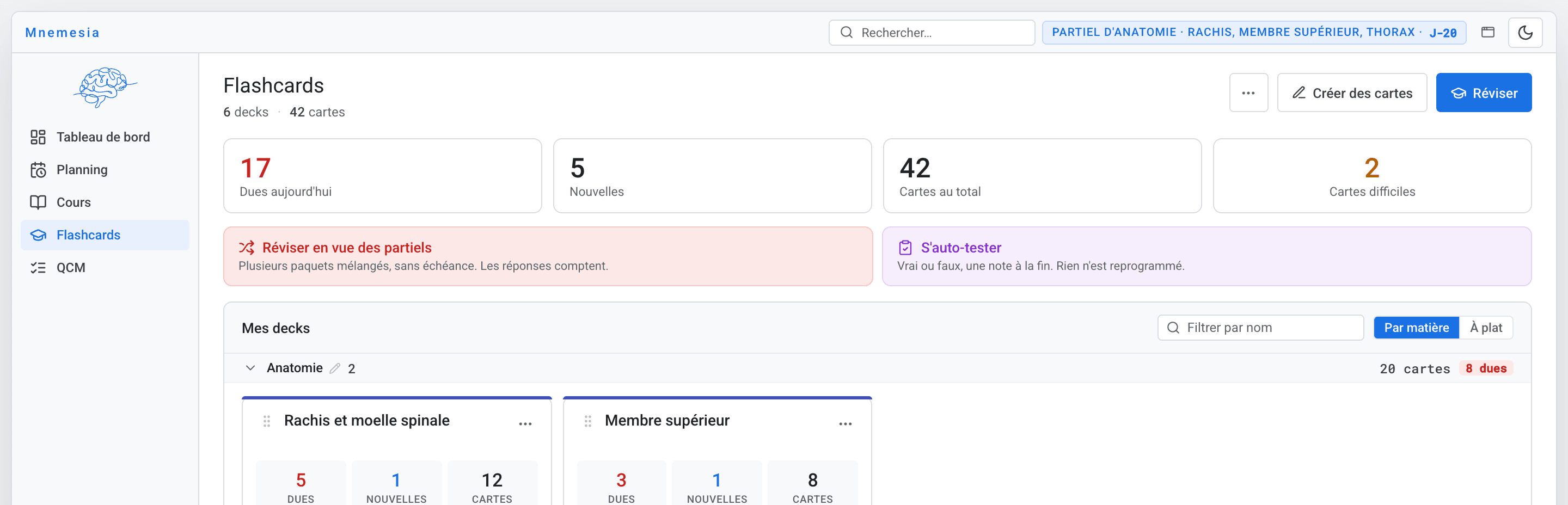The width and height of the screenshot is (1568, 505).
Task: Click the 3 Dues stat in Membre supérieur
Action: 621,484
